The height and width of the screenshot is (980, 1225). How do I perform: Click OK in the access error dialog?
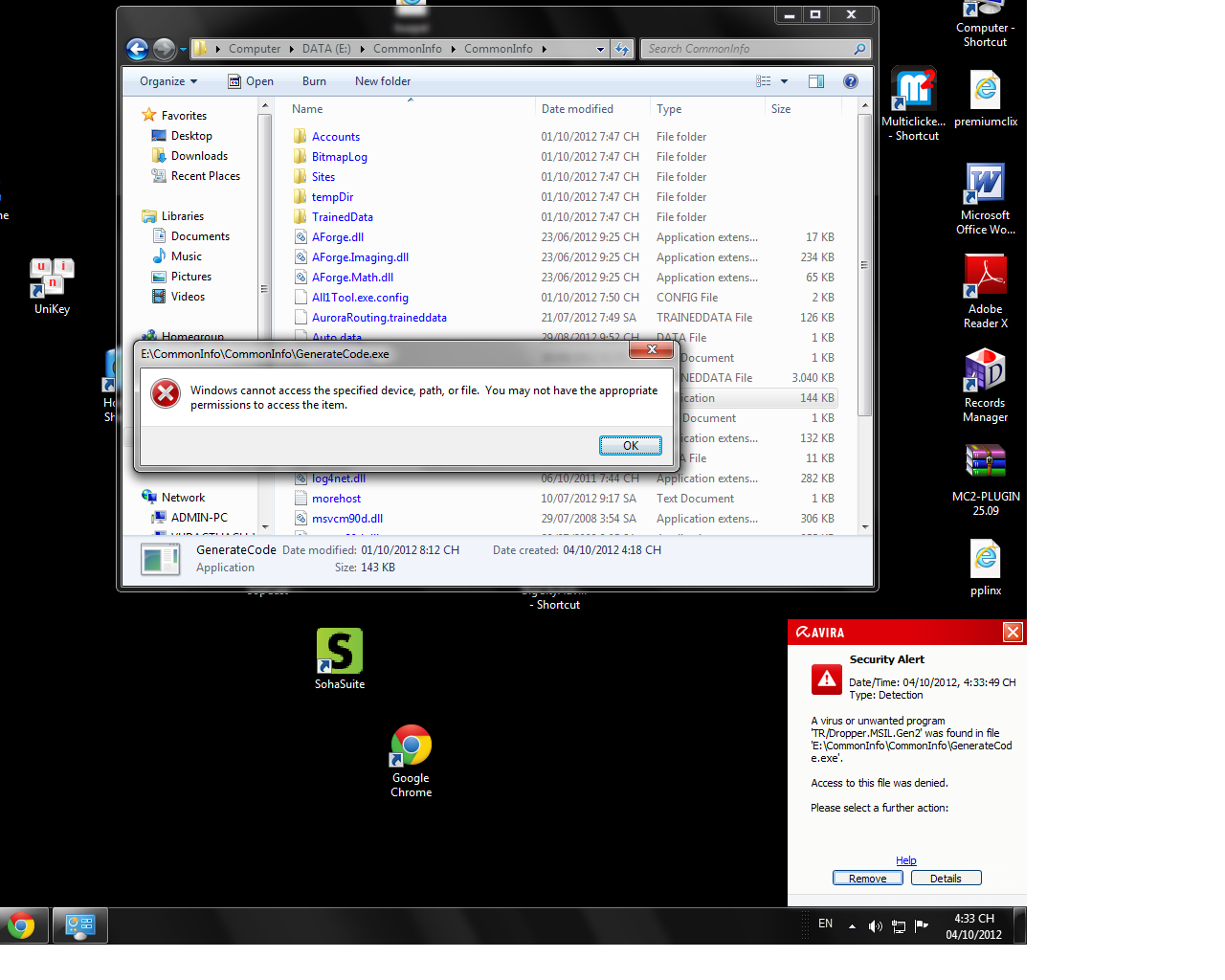(x=631, y=445)
